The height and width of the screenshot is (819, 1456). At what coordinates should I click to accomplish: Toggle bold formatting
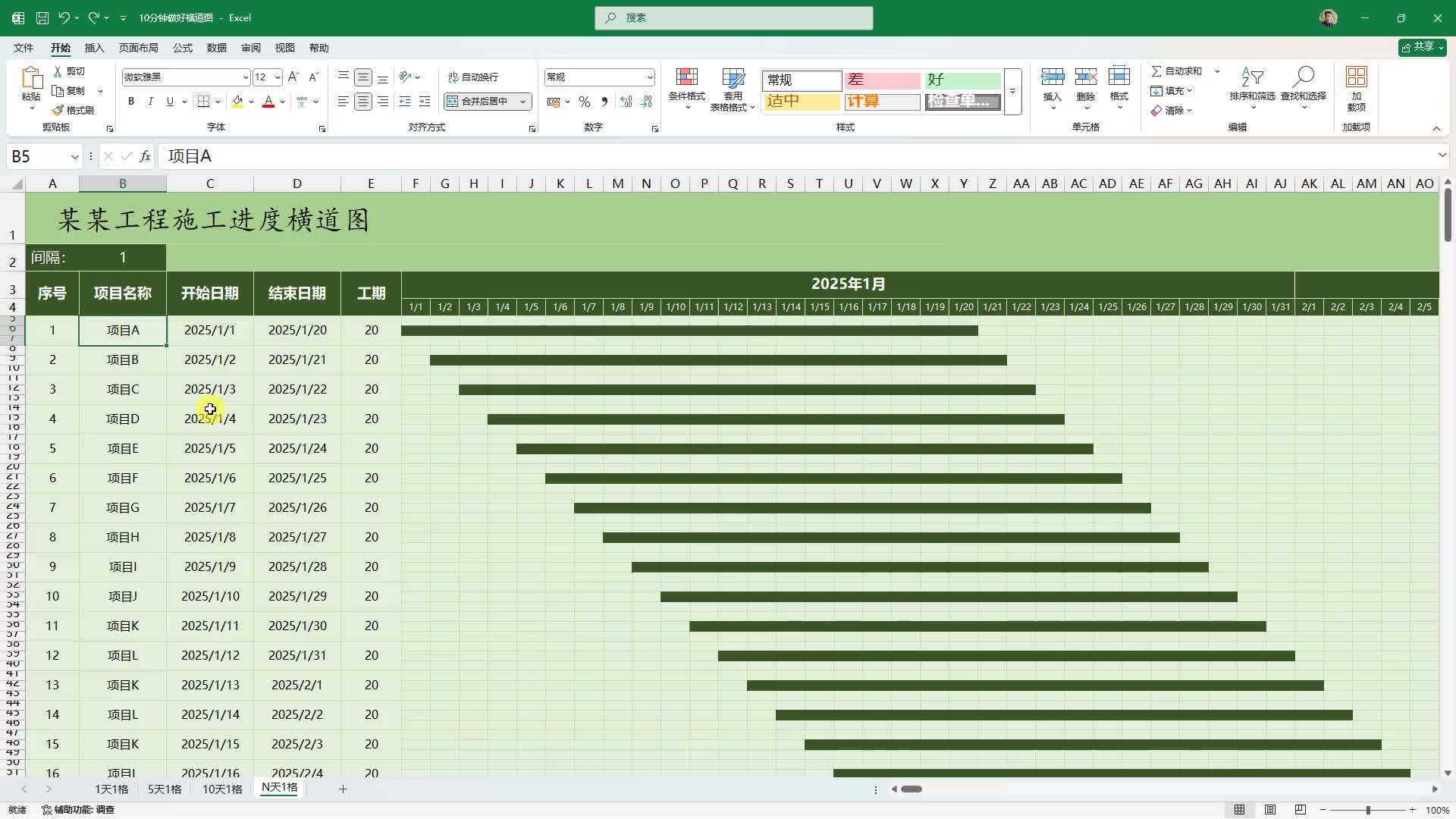[131, 102]
